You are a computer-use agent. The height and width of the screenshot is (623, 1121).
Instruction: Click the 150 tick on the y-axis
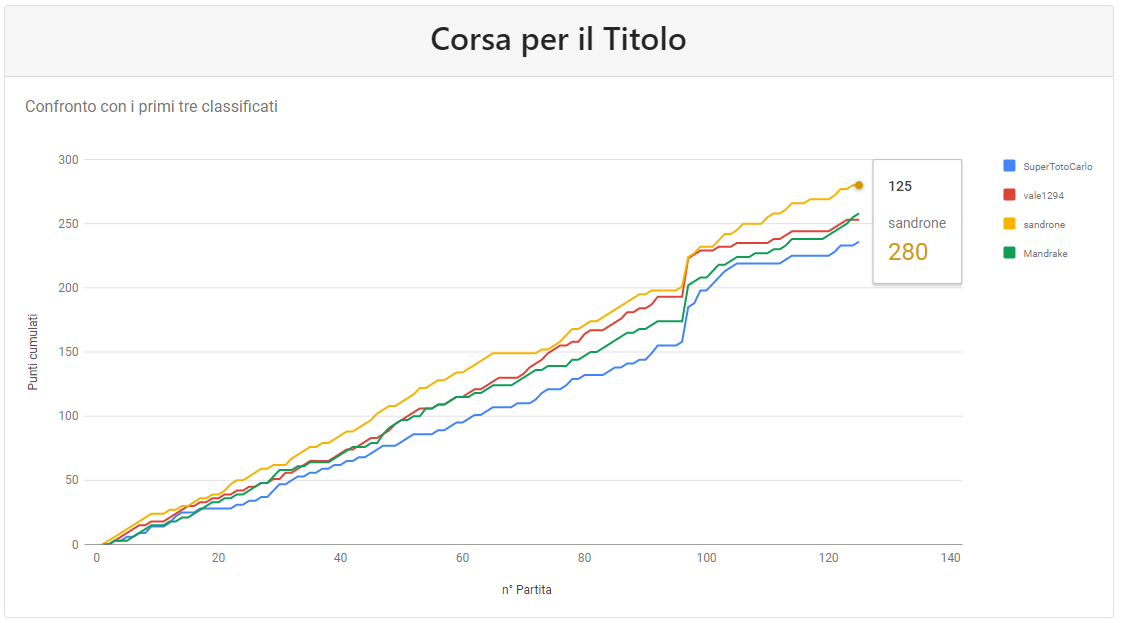pyautogui.click(x=68, y=352)
